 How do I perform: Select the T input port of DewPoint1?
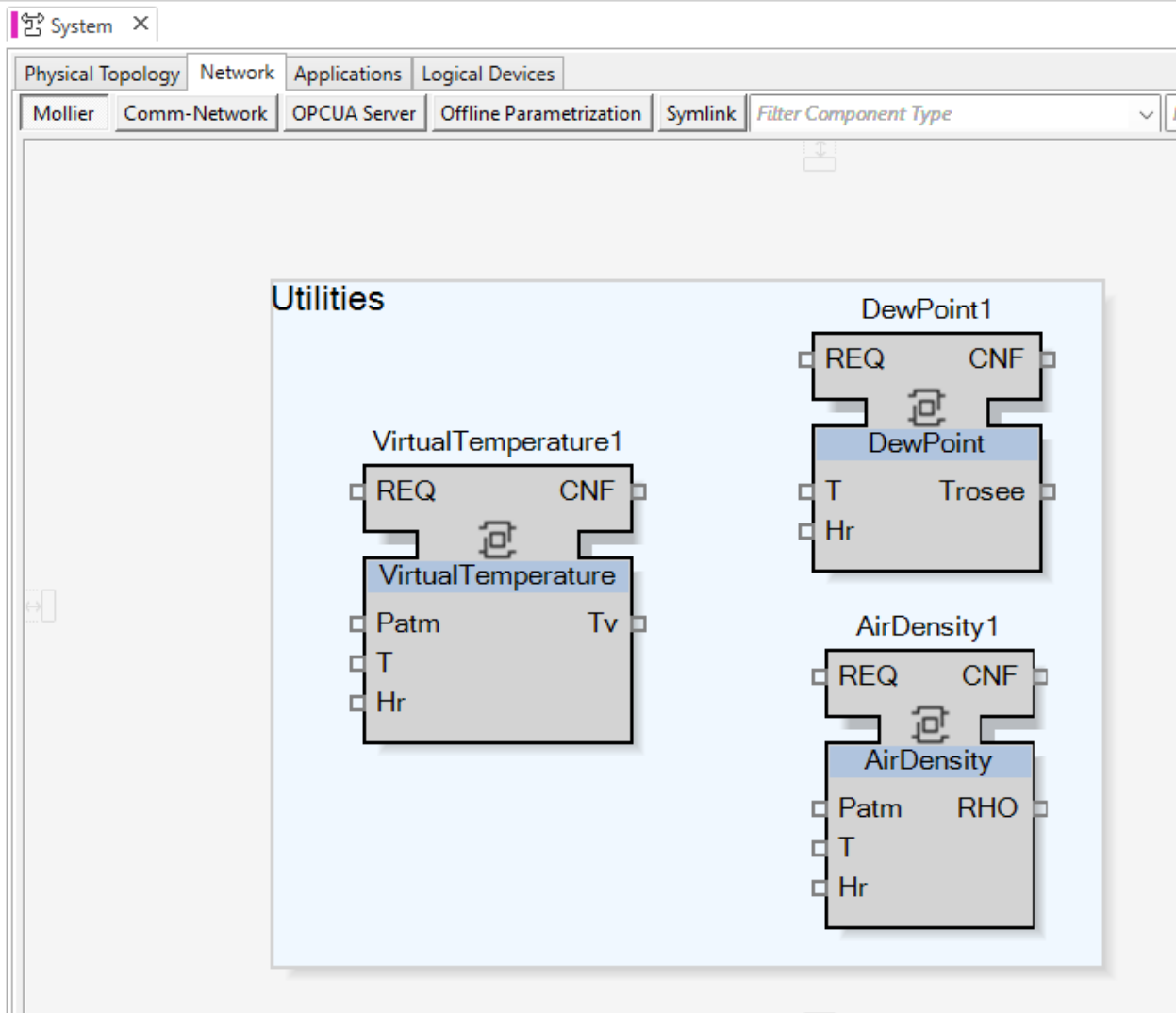[805, 491]
